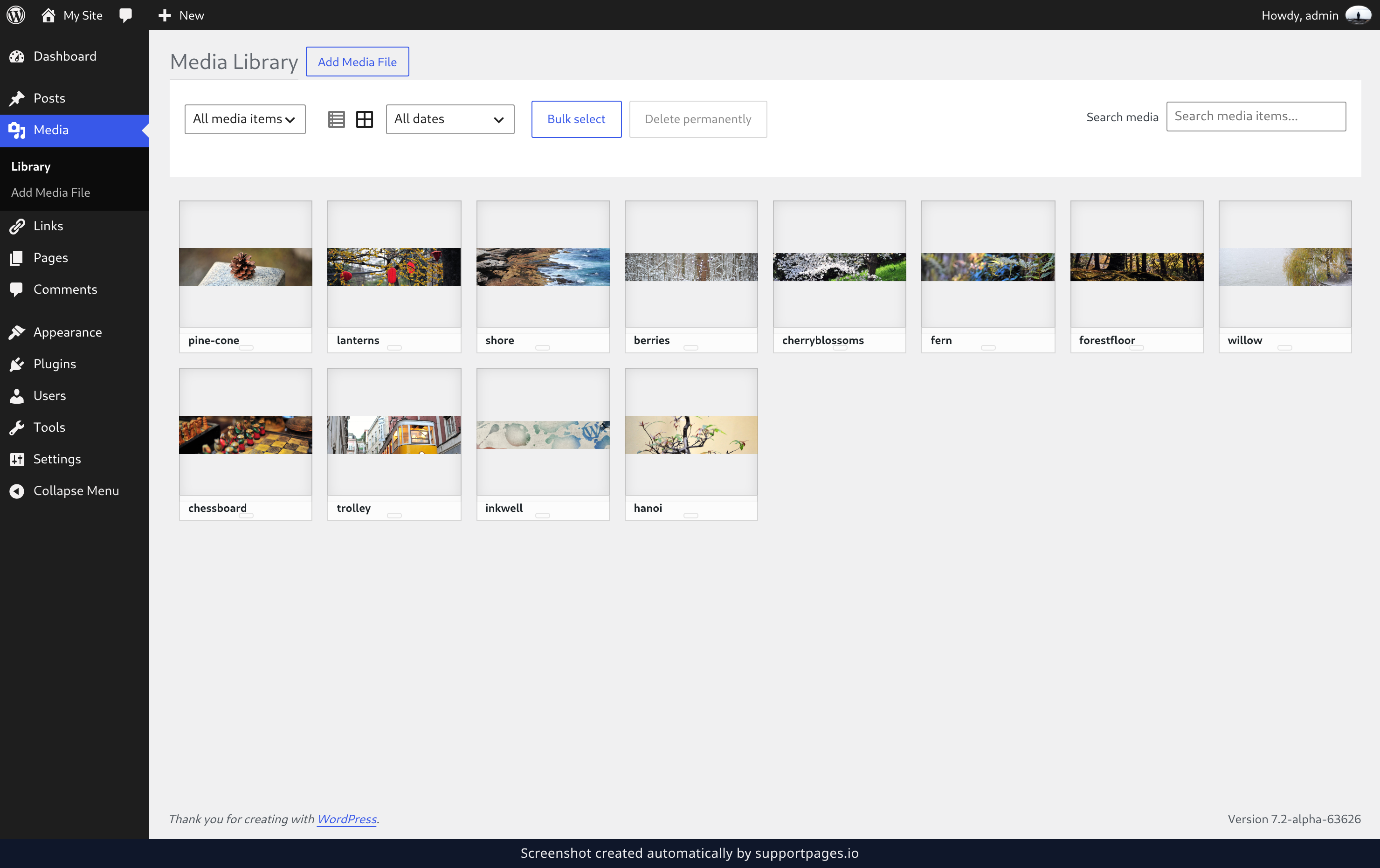The image size is (1380, 868).
Task: Click the berries label
Action: point(652,340)
